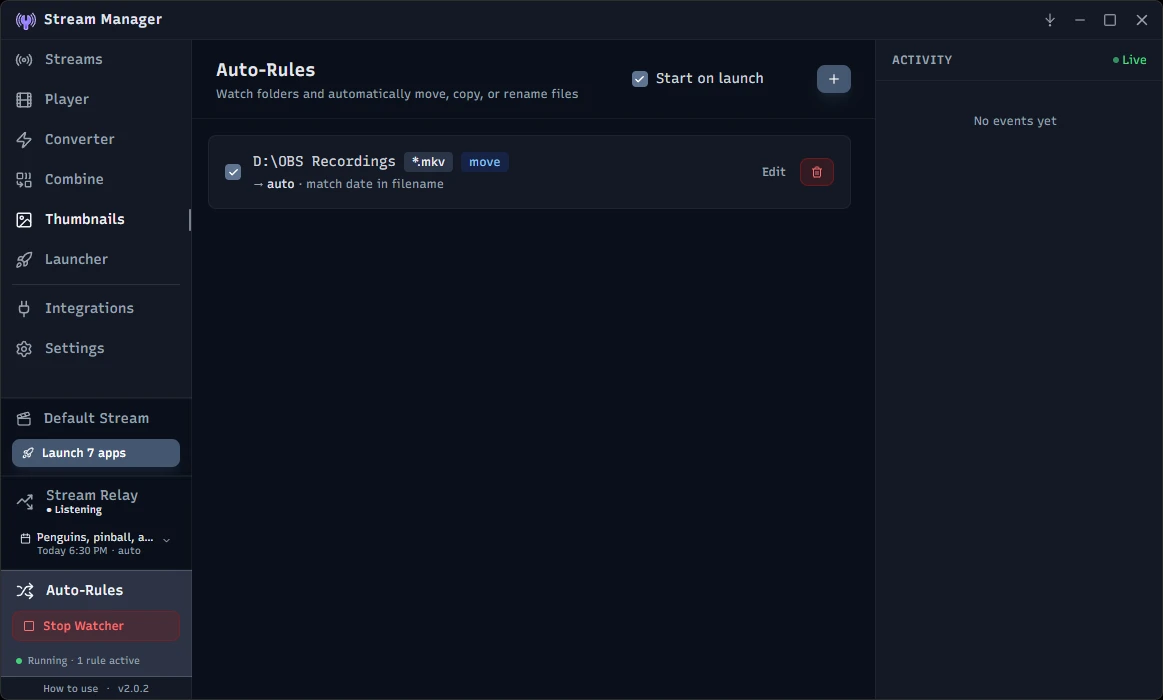The height and width of the screenshot is (700, 1163).
Task: Click the move action tag
Action: pyautogui.click(x=484, y=162)
